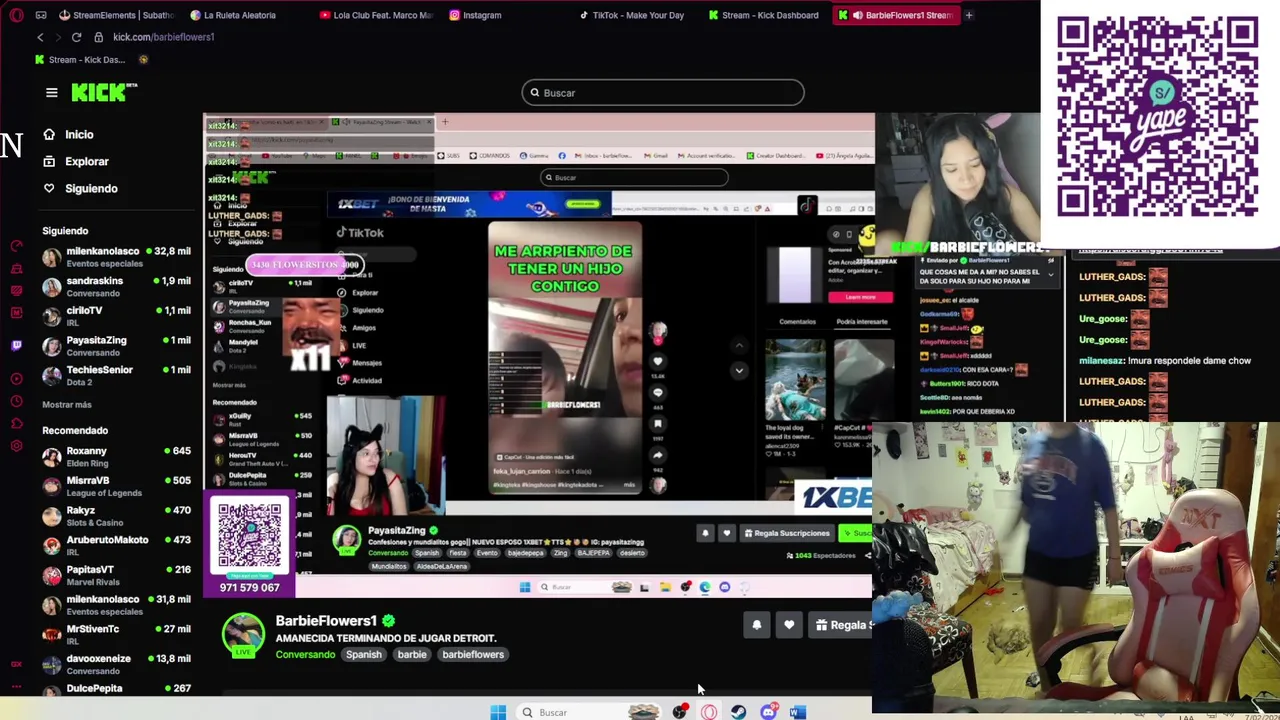Screen dimensions: 1280x720
Task: Click the Kick logo
Action: pos(104,92)
